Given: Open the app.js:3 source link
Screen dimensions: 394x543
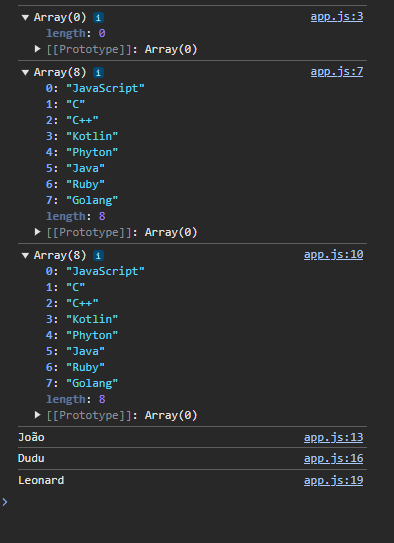Looking at the screenshot, I should (337, 17).
